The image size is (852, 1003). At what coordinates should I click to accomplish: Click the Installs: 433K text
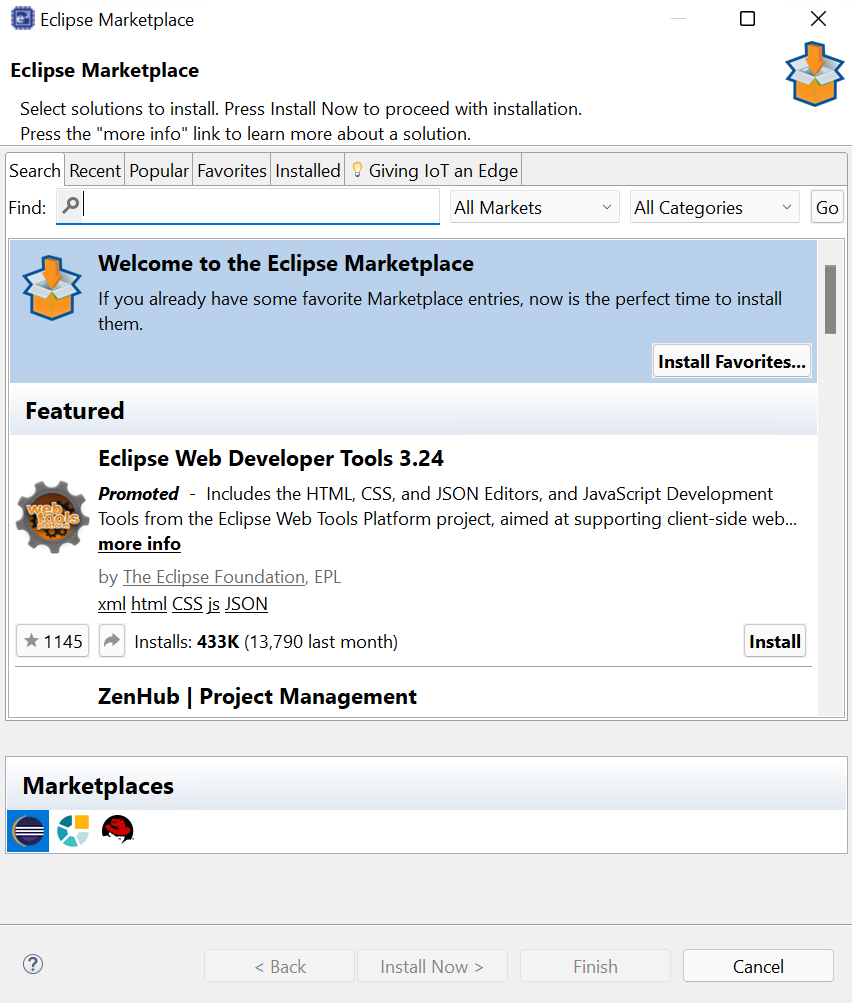pos(187,642)
